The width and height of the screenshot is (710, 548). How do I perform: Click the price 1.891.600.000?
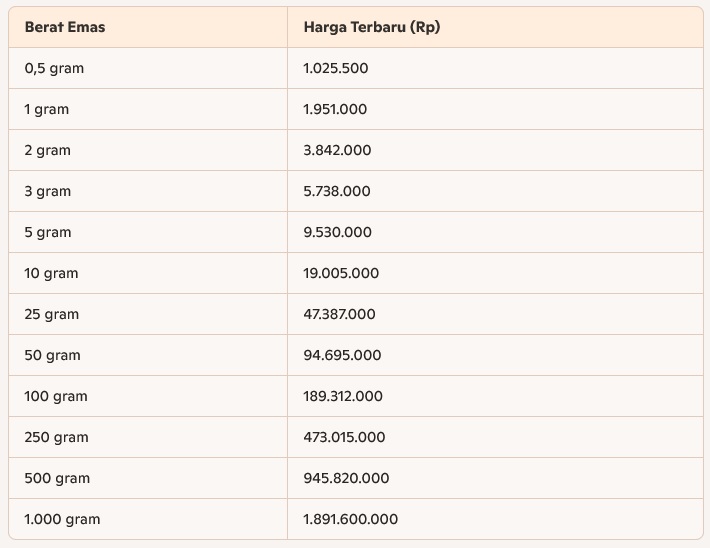click(x=350, y=519)
